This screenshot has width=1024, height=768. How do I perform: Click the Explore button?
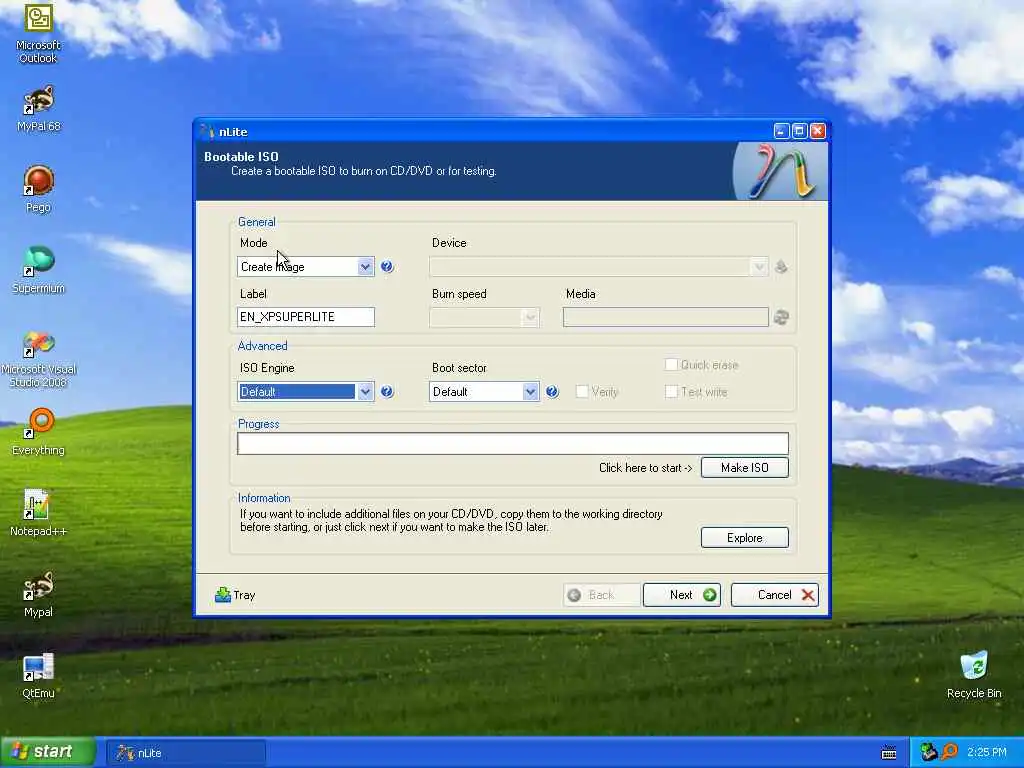click(744, 537)
